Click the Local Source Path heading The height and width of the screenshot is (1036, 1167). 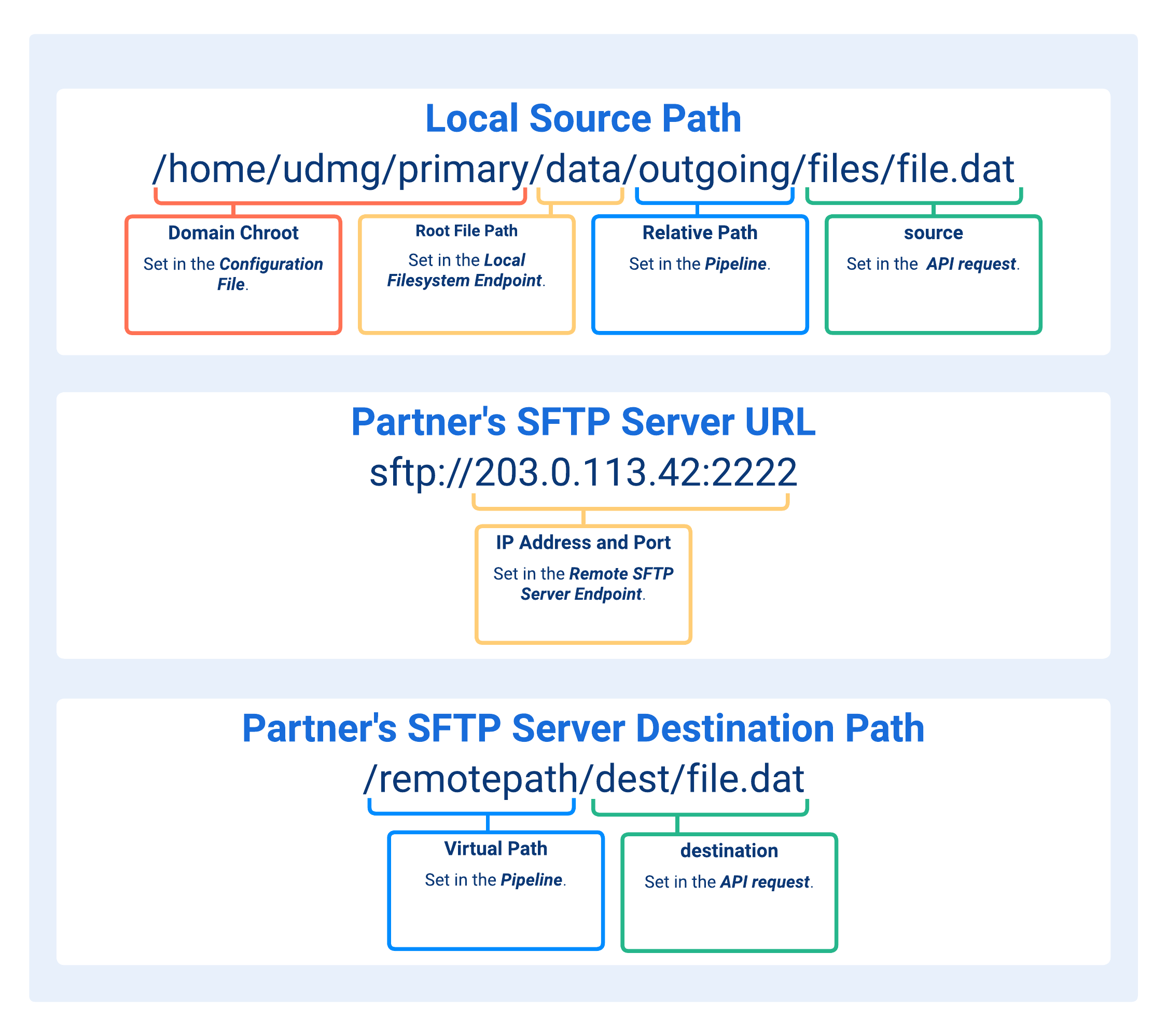pyautogui.click(x=584, y=118)
